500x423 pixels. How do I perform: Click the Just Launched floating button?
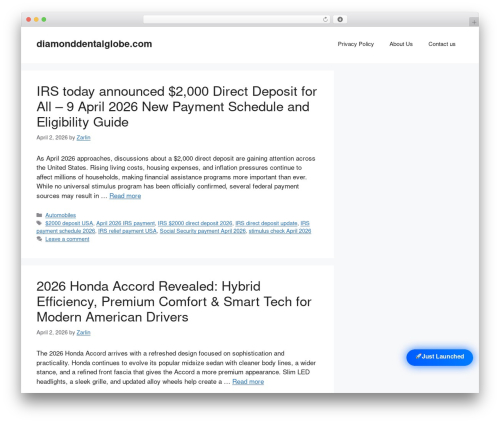point(439,357)
